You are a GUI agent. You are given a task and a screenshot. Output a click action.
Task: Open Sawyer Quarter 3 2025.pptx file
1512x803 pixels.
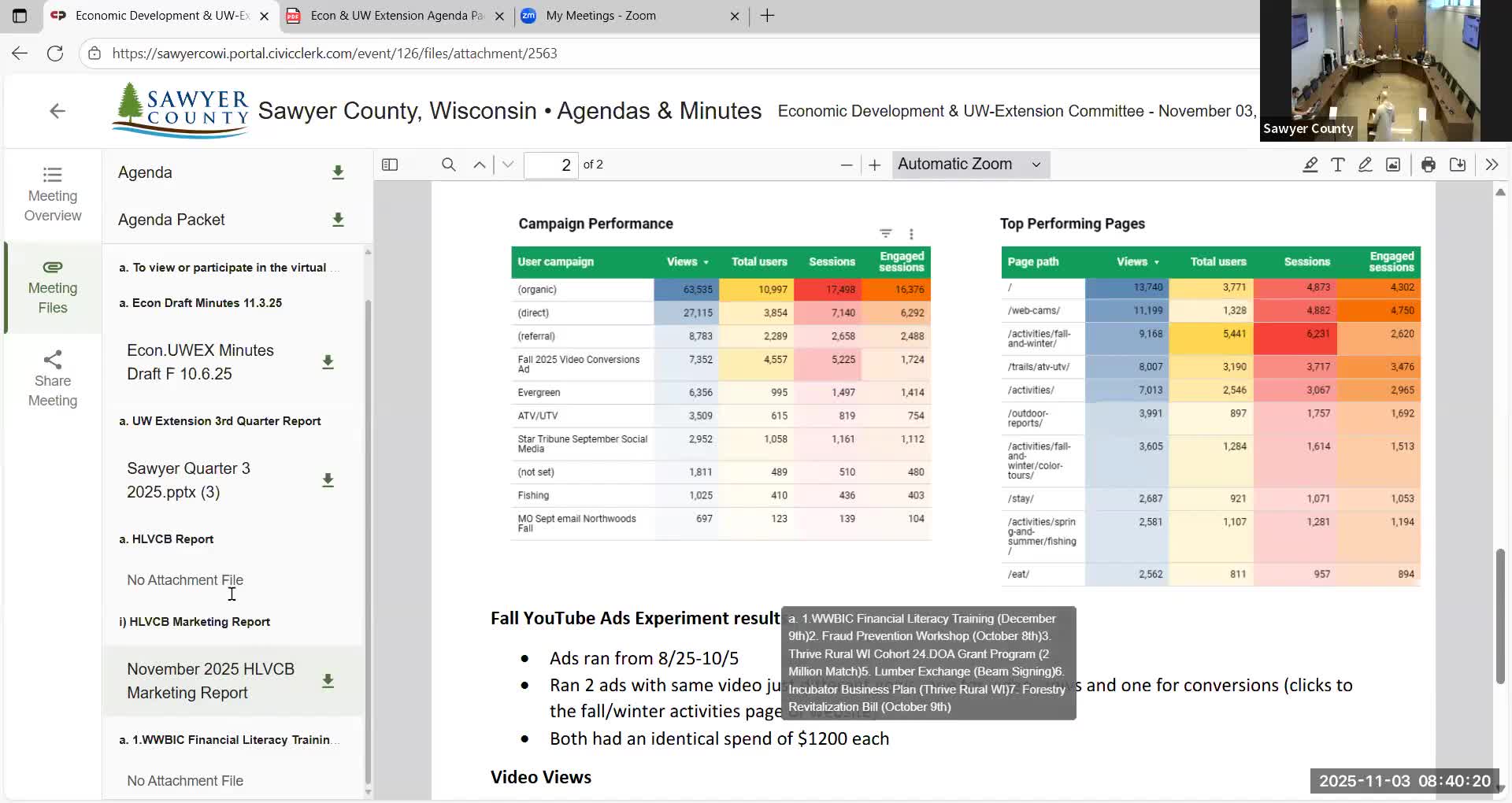click(x=189, y=480)
